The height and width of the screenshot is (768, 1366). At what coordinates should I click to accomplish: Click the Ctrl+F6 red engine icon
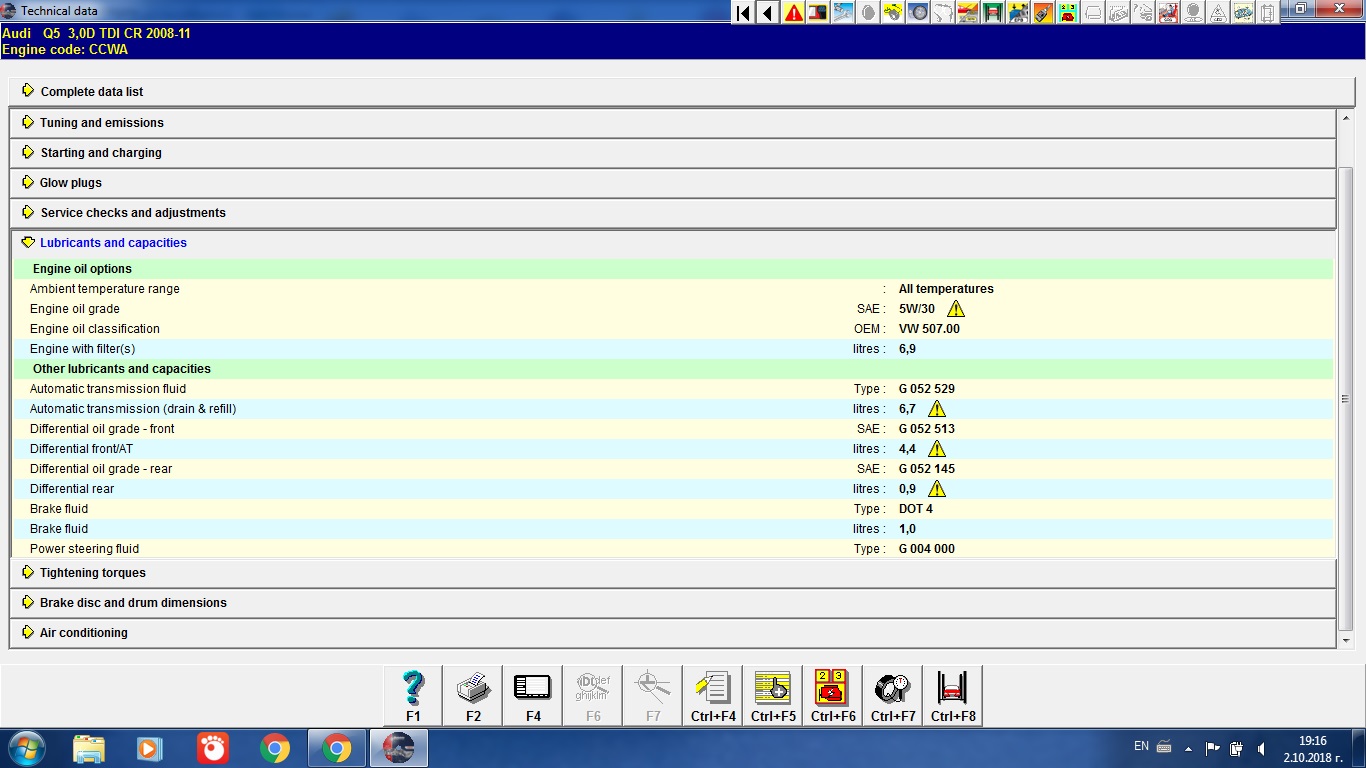coord(833,695)
